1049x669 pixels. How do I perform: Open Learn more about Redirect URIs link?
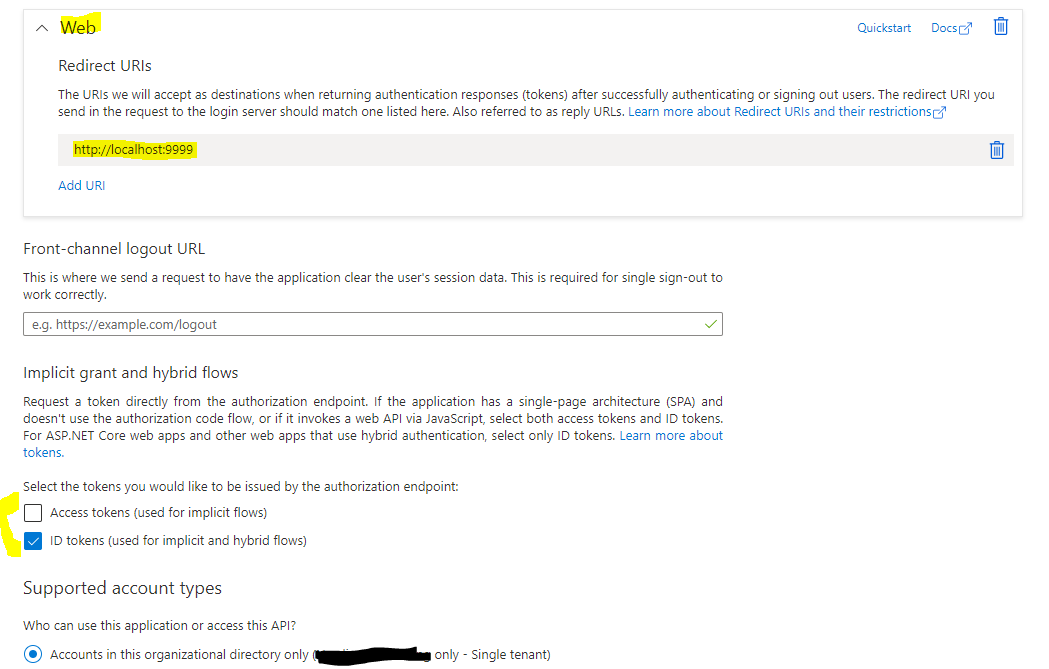(780, 112)
